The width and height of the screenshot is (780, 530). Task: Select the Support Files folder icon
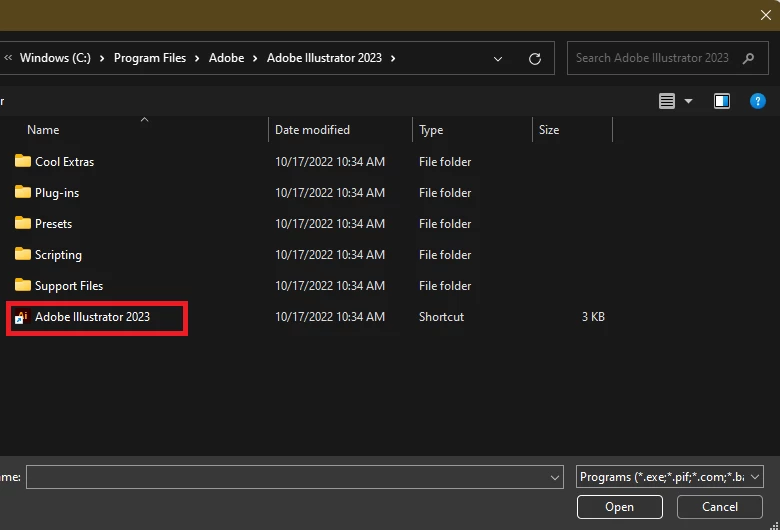pos(22,285)
